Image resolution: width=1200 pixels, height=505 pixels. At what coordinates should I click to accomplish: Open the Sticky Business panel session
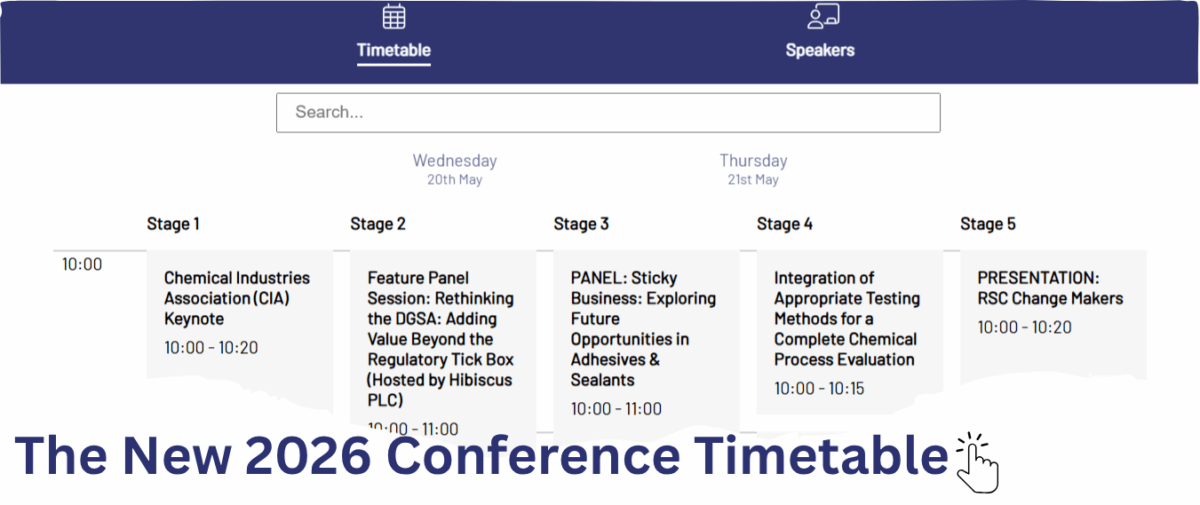coord(644,328)
